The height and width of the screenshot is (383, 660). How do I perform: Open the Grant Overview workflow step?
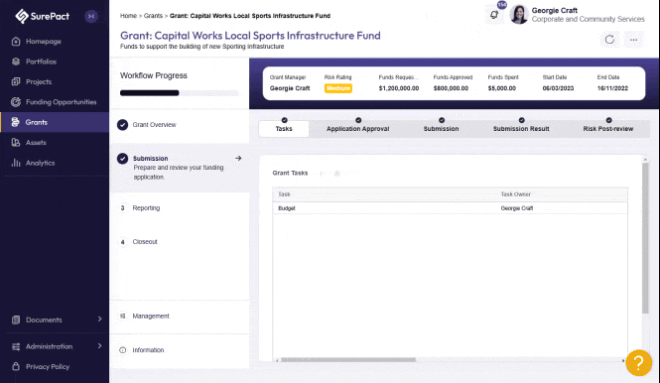[x=179, y=125]
